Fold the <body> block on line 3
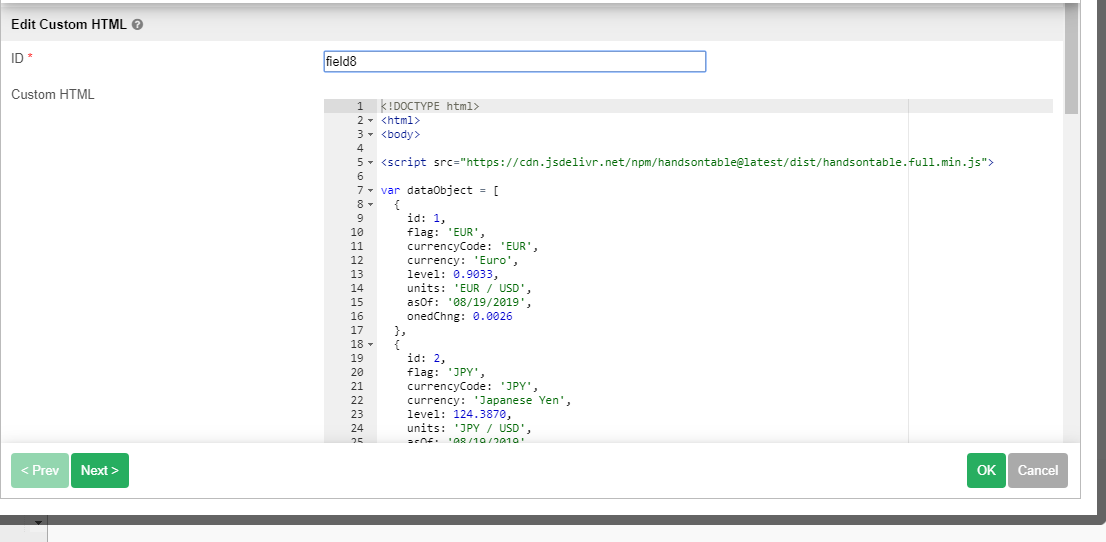 click(370, 134)
